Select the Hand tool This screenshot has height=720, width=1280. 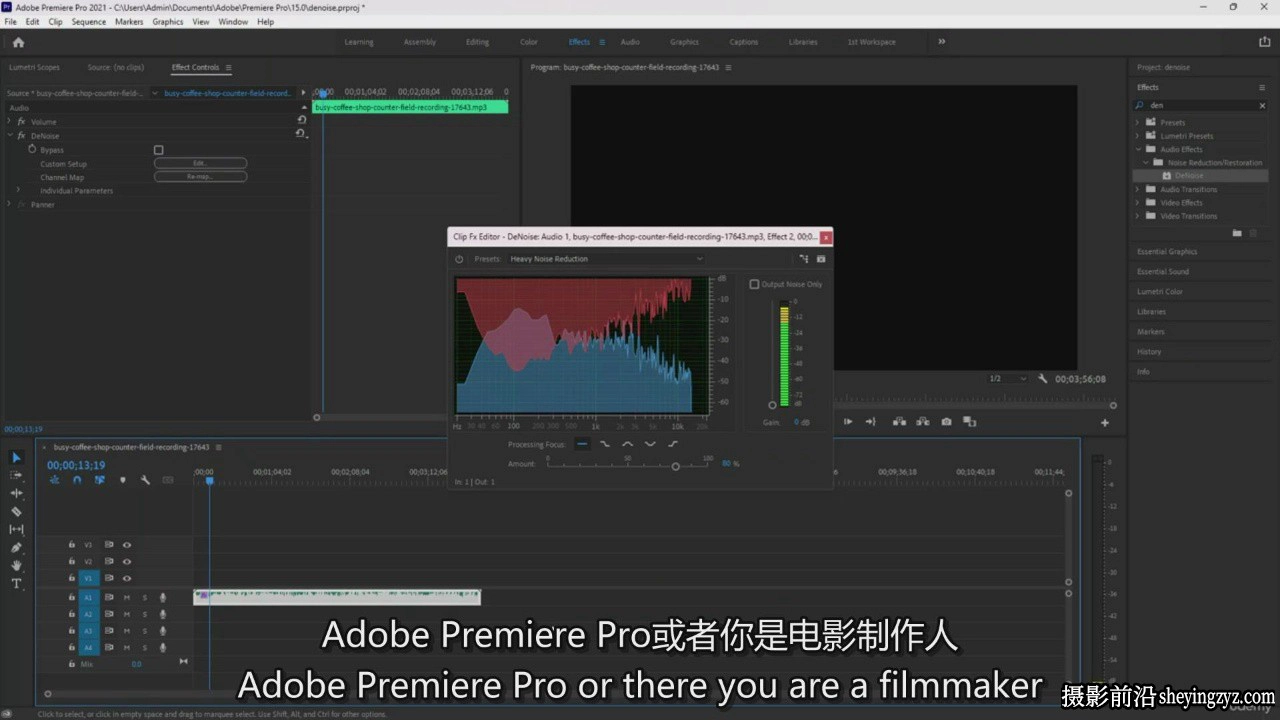(16, 565)
